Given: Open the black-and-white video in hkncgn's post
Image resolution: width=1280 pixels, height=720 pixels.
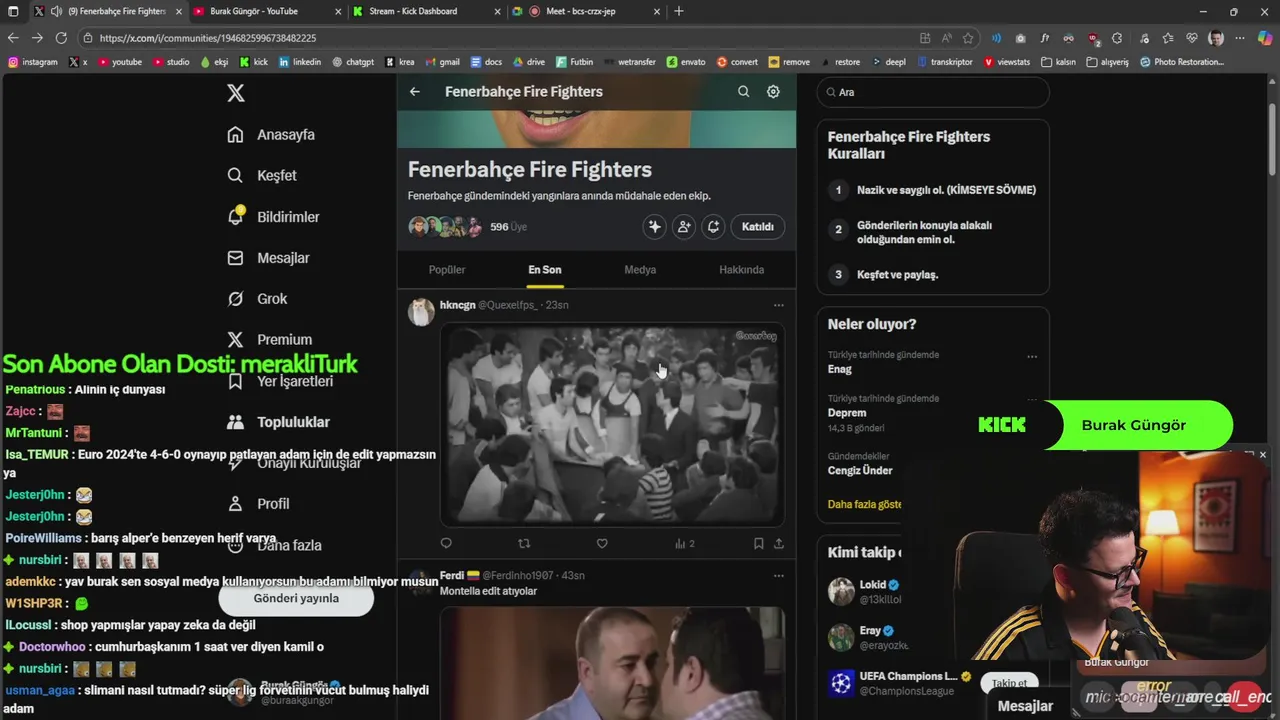Looking at the screenshot, I should 612,425.
